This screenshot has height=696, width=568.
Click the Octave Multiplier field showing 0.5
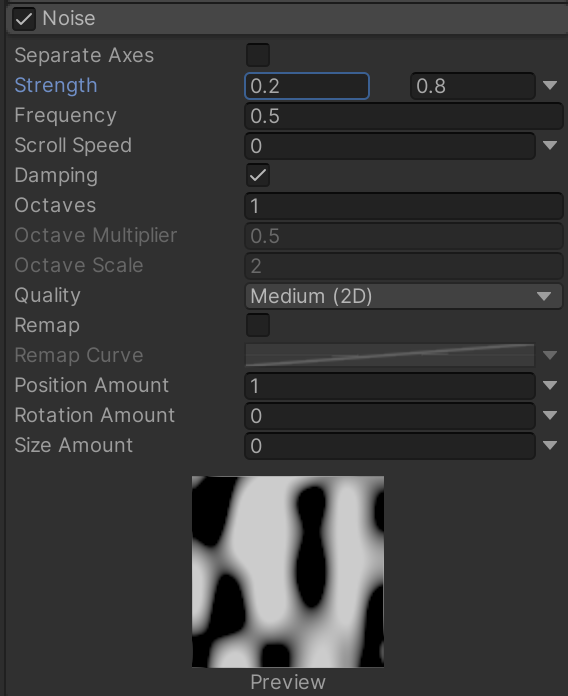[x=404, y=236]
